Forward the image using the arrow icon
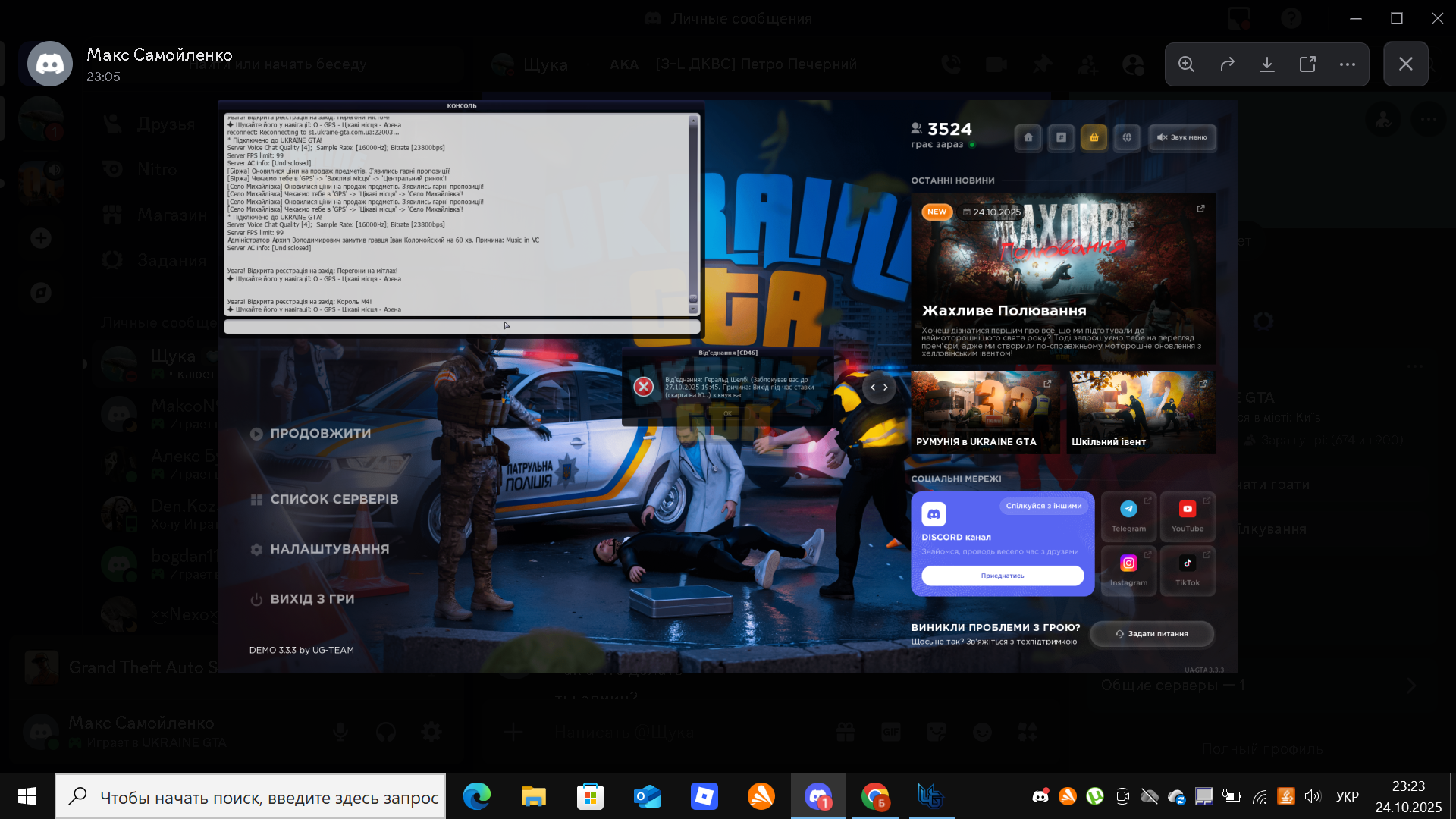The width and height of the screenshot is (1456, 819). pos(1227,64)
